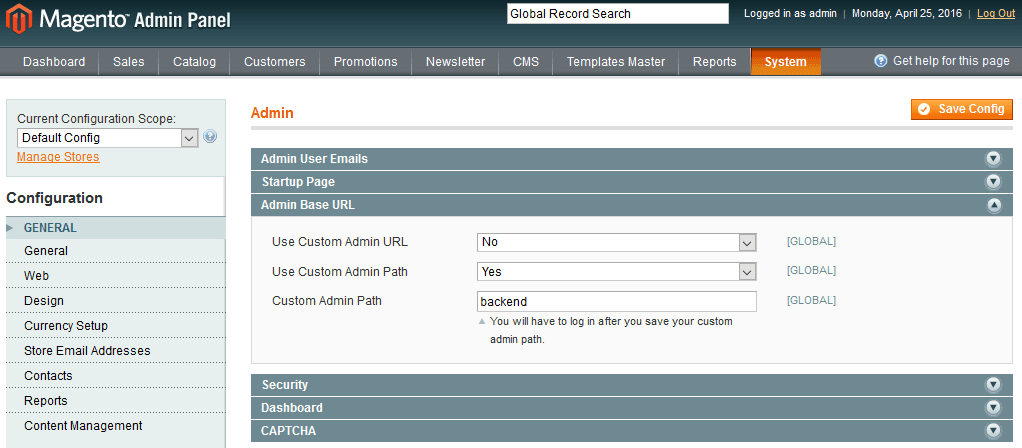This screenshot has width=1022, height=448.
Task: Click the Admin User Emails section header
Action: click(632, 158)
